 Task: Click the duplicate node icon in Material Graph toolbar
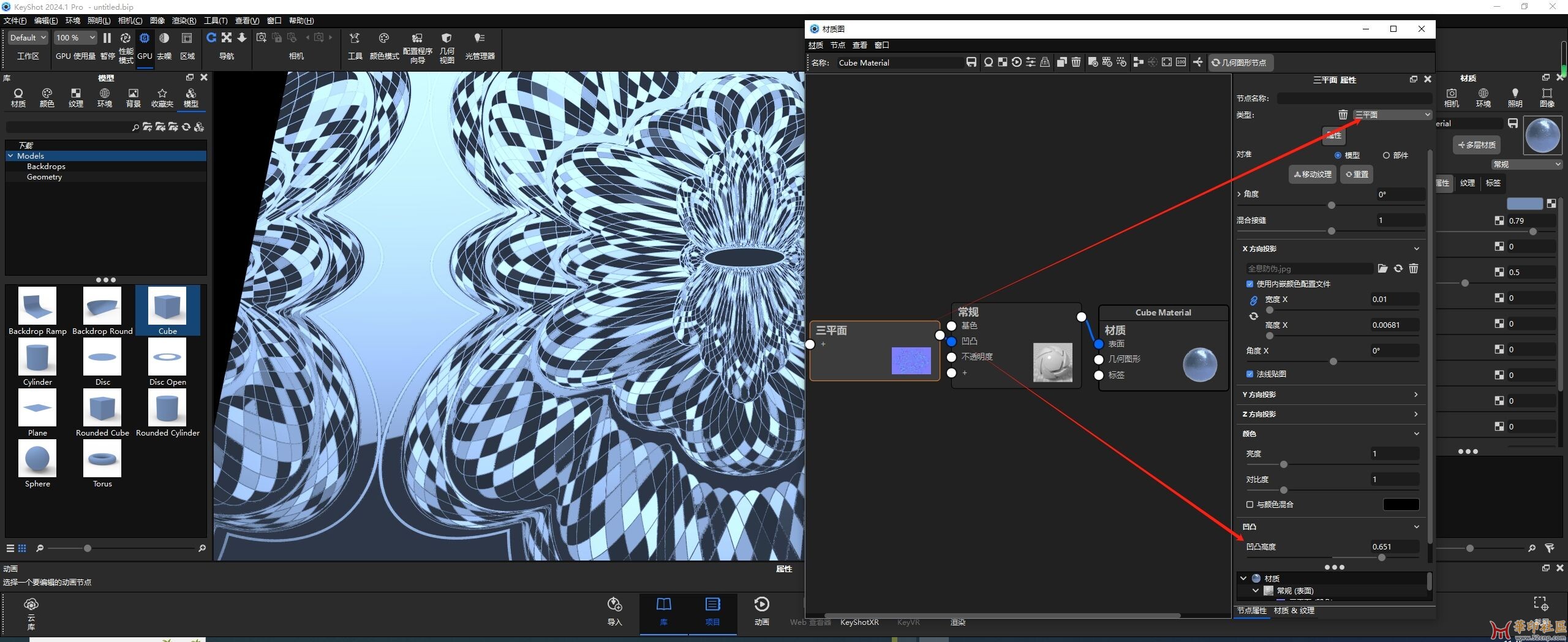tap(1062, 62)
